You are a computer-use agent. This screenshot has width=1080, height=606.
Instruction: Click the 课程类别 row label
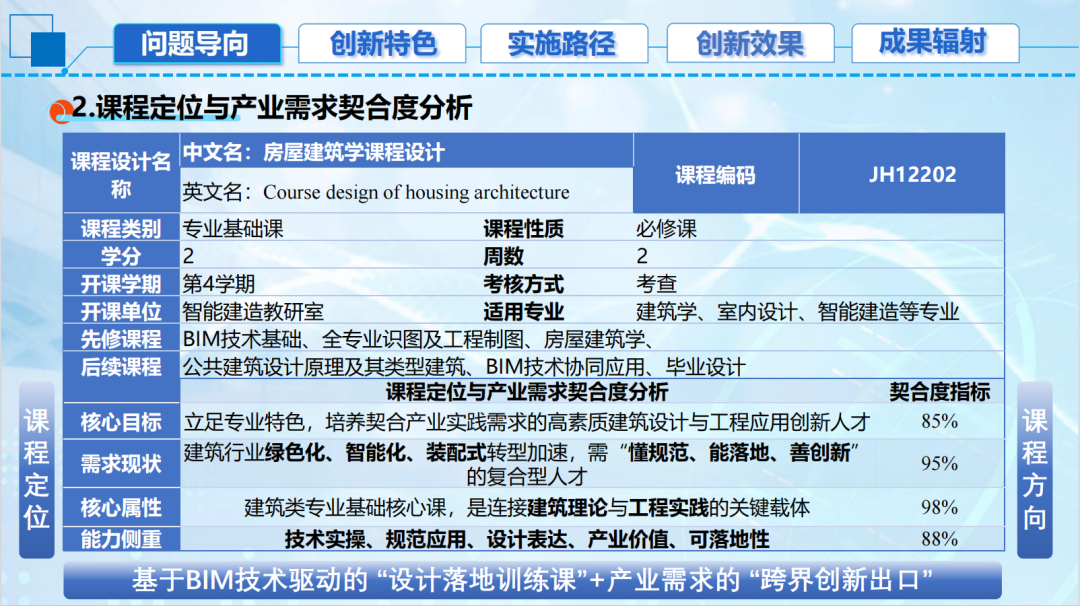121,228
